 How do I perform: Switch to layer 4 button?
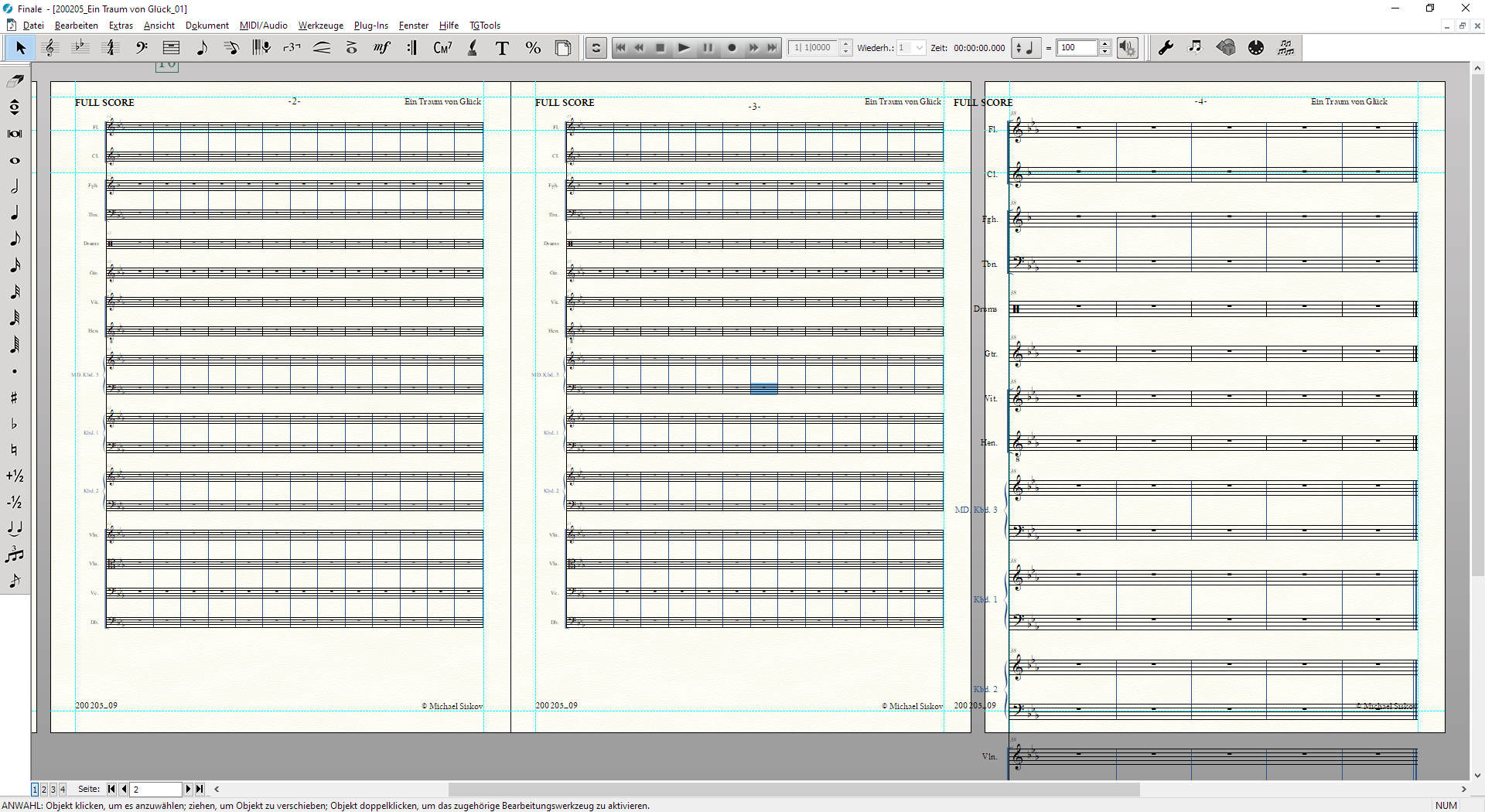coord(63,790)
